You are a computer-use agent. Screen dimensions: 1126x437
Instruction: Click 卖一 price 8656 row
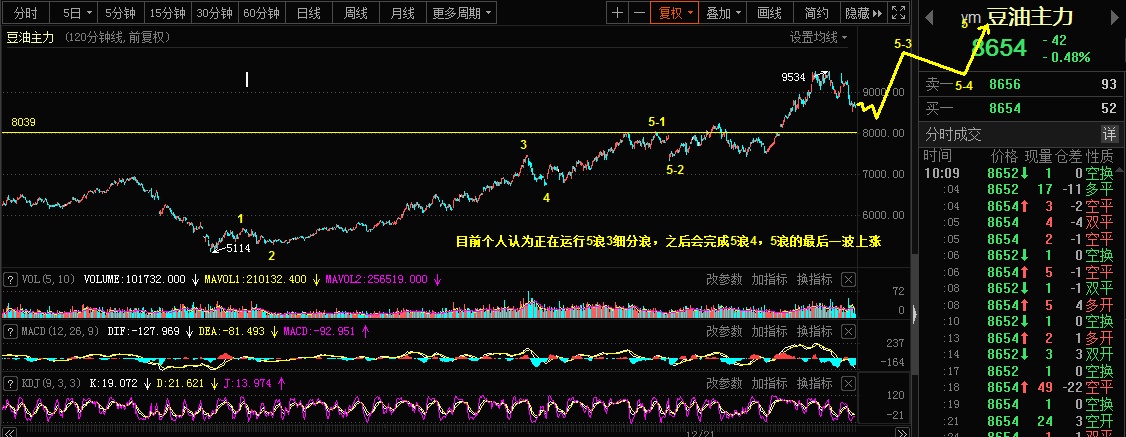1022,85
